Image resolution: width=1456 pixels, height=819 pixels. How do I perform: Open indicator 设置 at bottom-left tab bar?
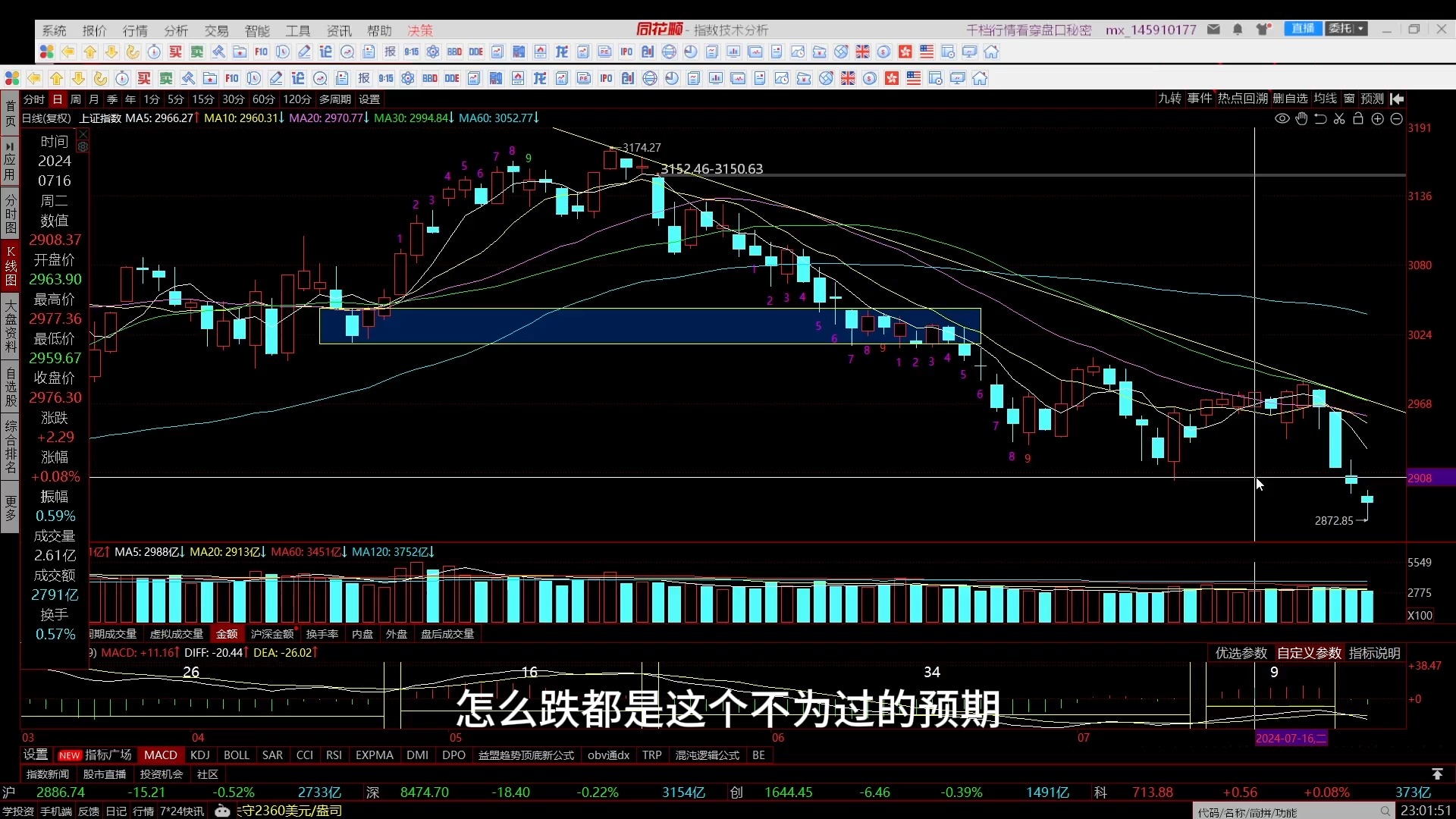click(36, 755)
